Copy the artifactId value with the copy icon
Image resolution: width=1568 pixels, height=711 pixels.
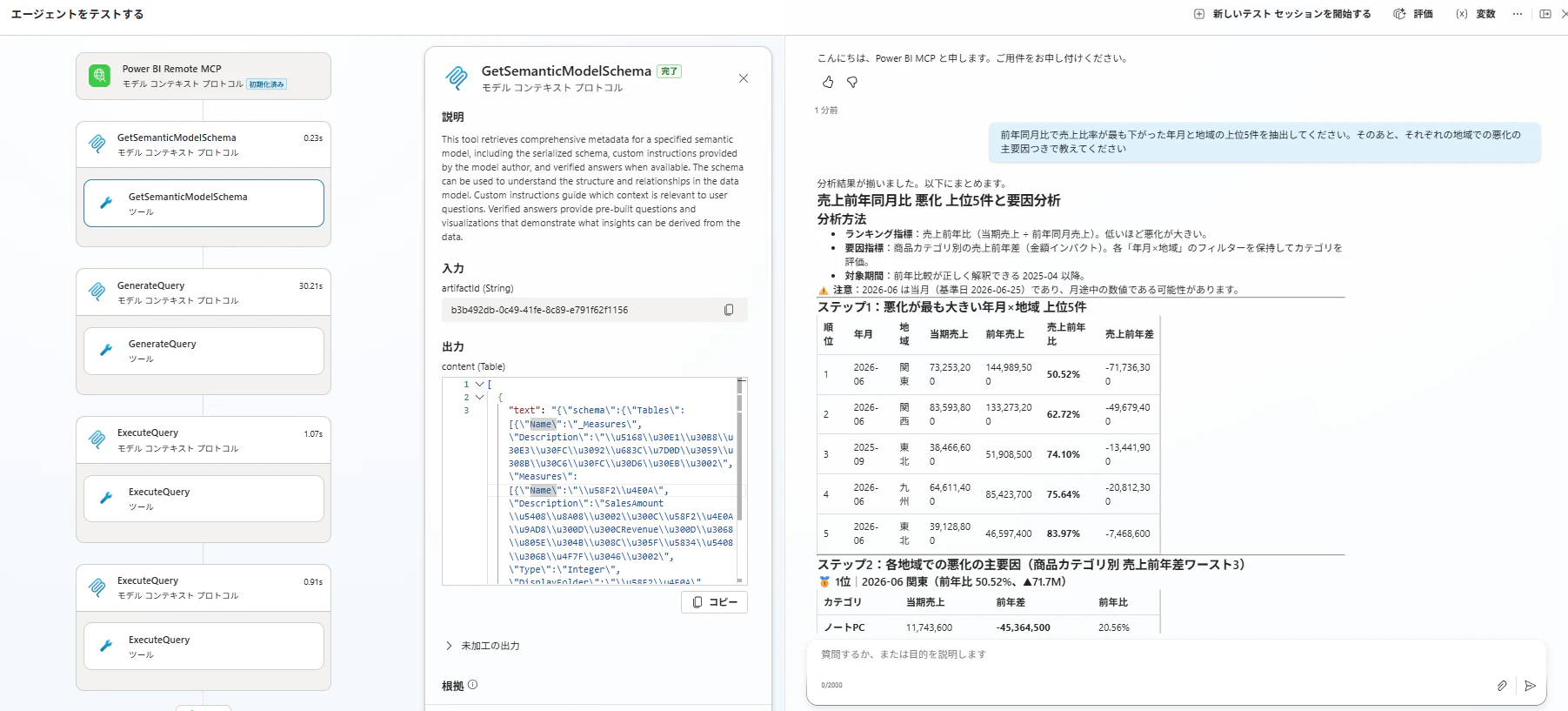tap(729, 310)
